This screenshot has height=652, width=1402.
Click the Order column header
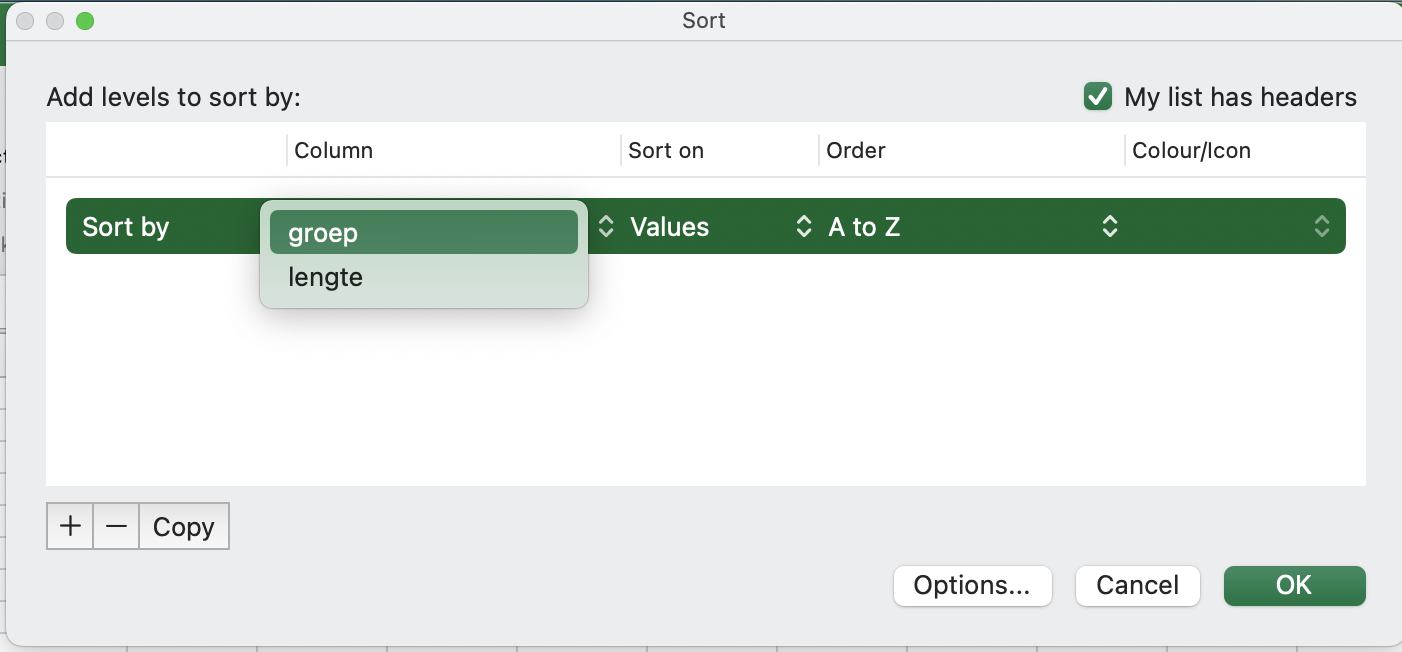pos(856,151)
